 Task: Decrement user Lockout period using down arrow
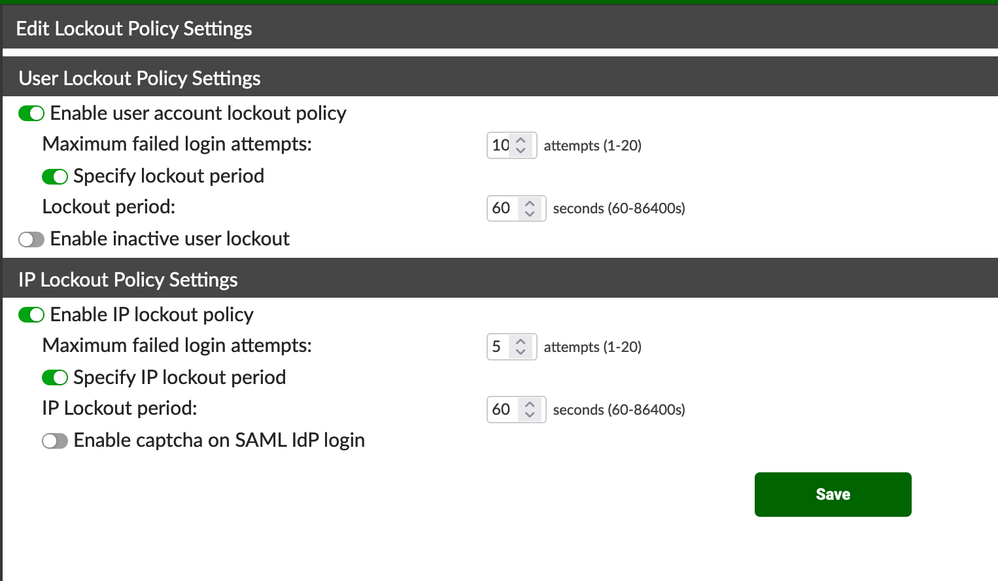coord(529,215)
